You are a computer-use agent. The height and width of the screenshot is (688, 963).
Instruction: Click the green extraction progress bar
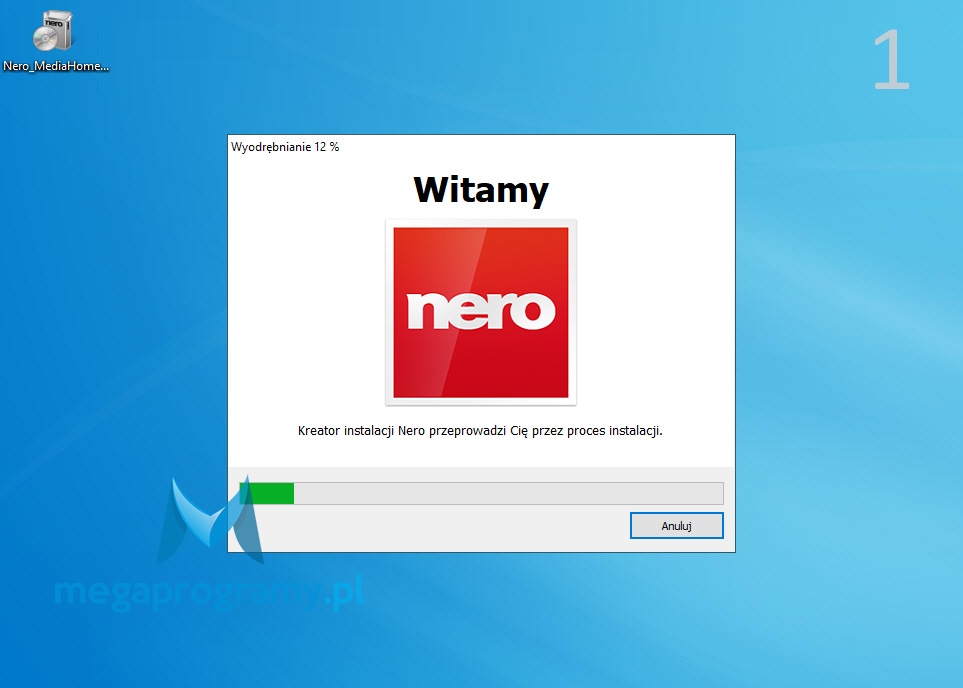point(481,493)
